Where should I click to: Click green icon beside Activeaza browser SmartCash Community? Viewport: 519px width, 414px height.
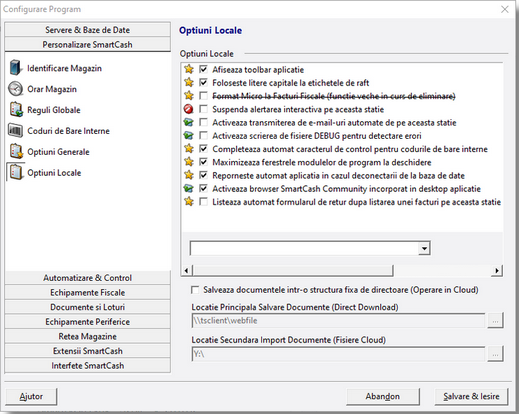coord(189,188)
